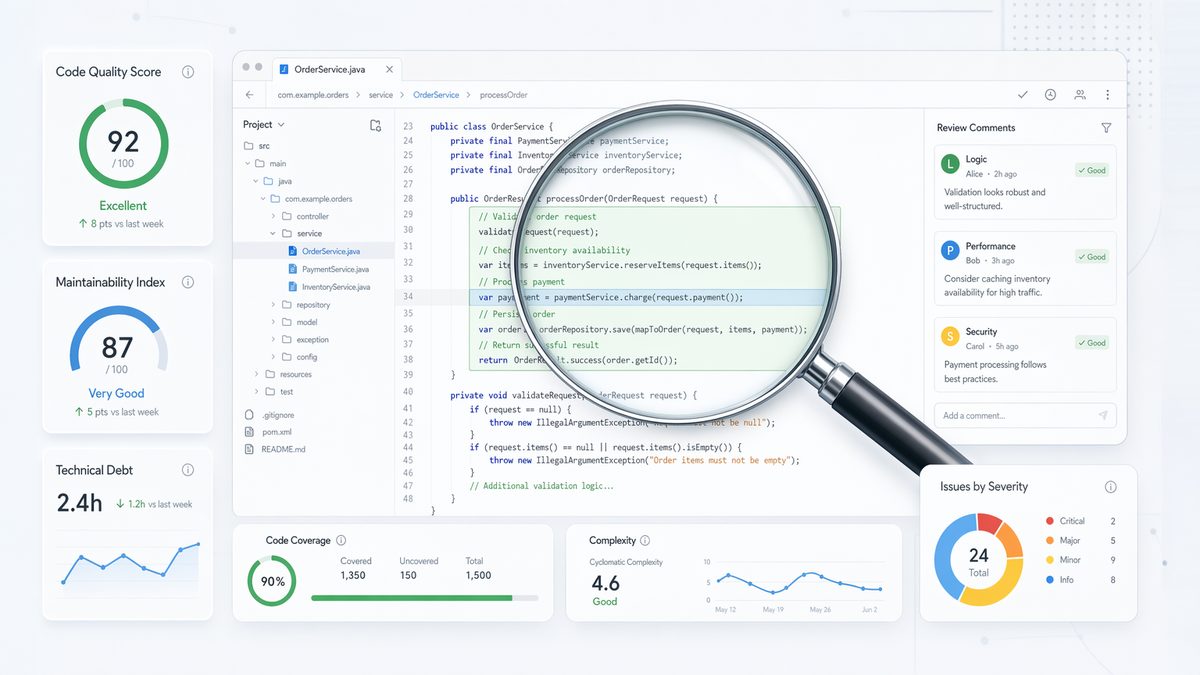Click the back arrow beside the breadcrumb

click(x=249, y=94)
